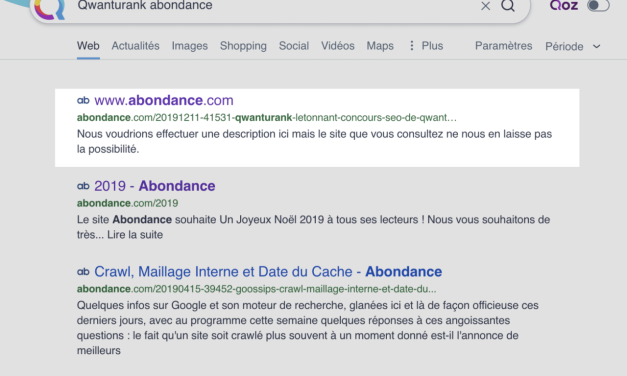Click the snippet 'Nous voudrions effectuer une description'
Image resolution: width=627 pixels, height=376 pixels.
click(314, 141)
